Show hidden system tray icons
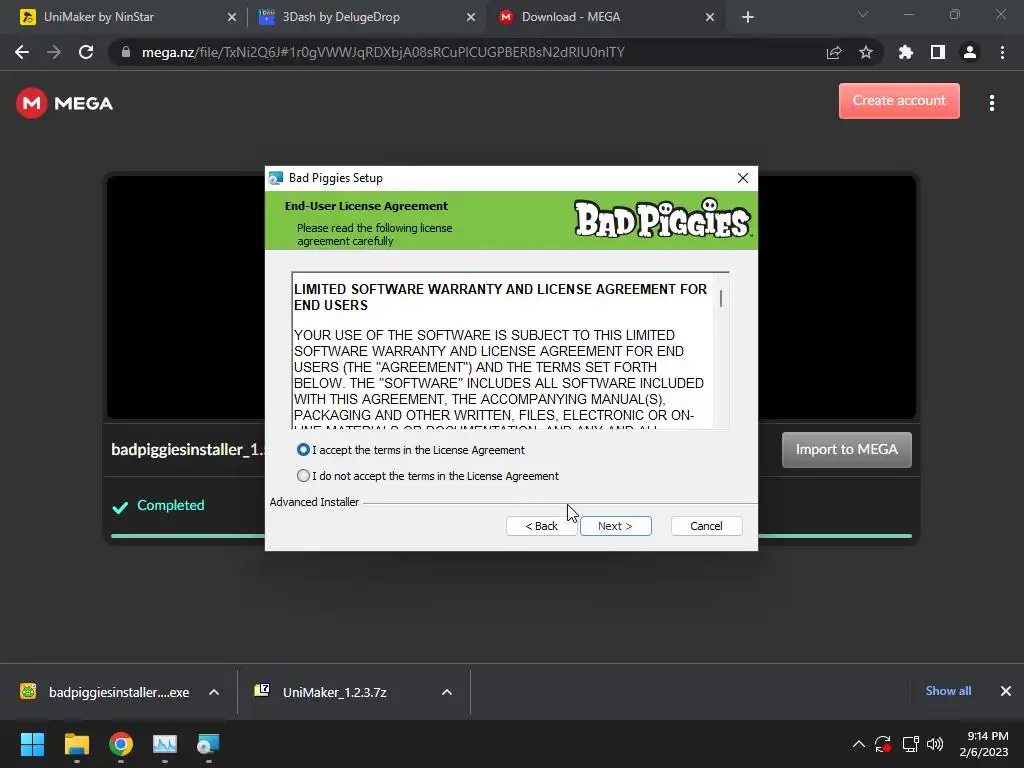This screenshot has width=1024, height=768. coord(859,744)
